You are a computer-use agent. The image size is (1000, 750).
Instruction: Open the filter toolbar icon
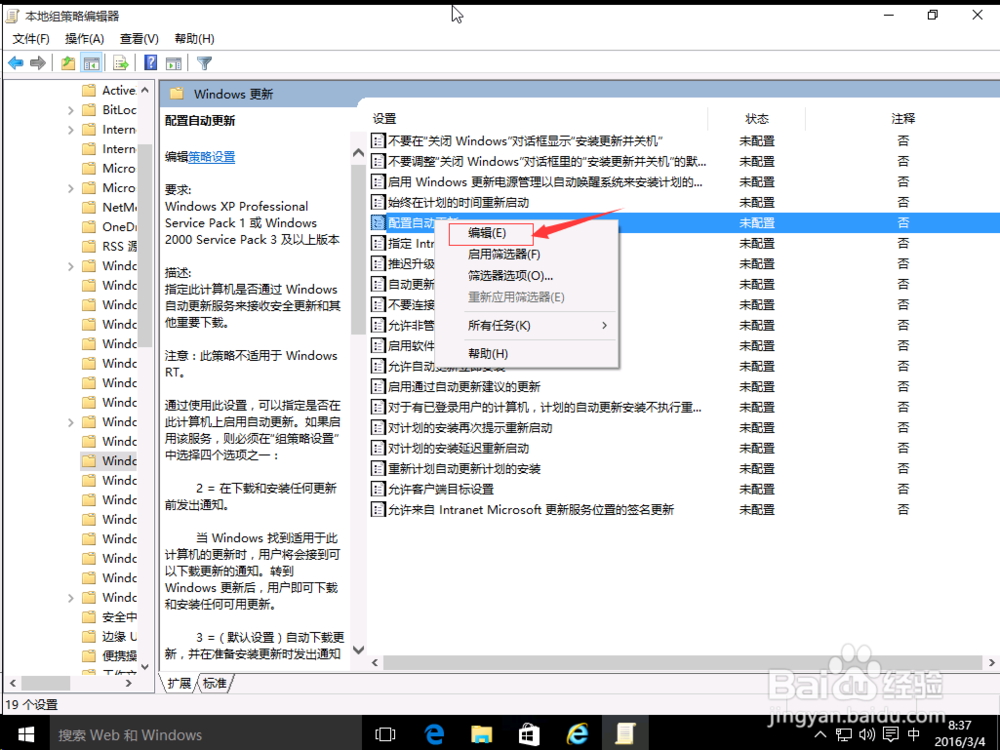(203, 62)
